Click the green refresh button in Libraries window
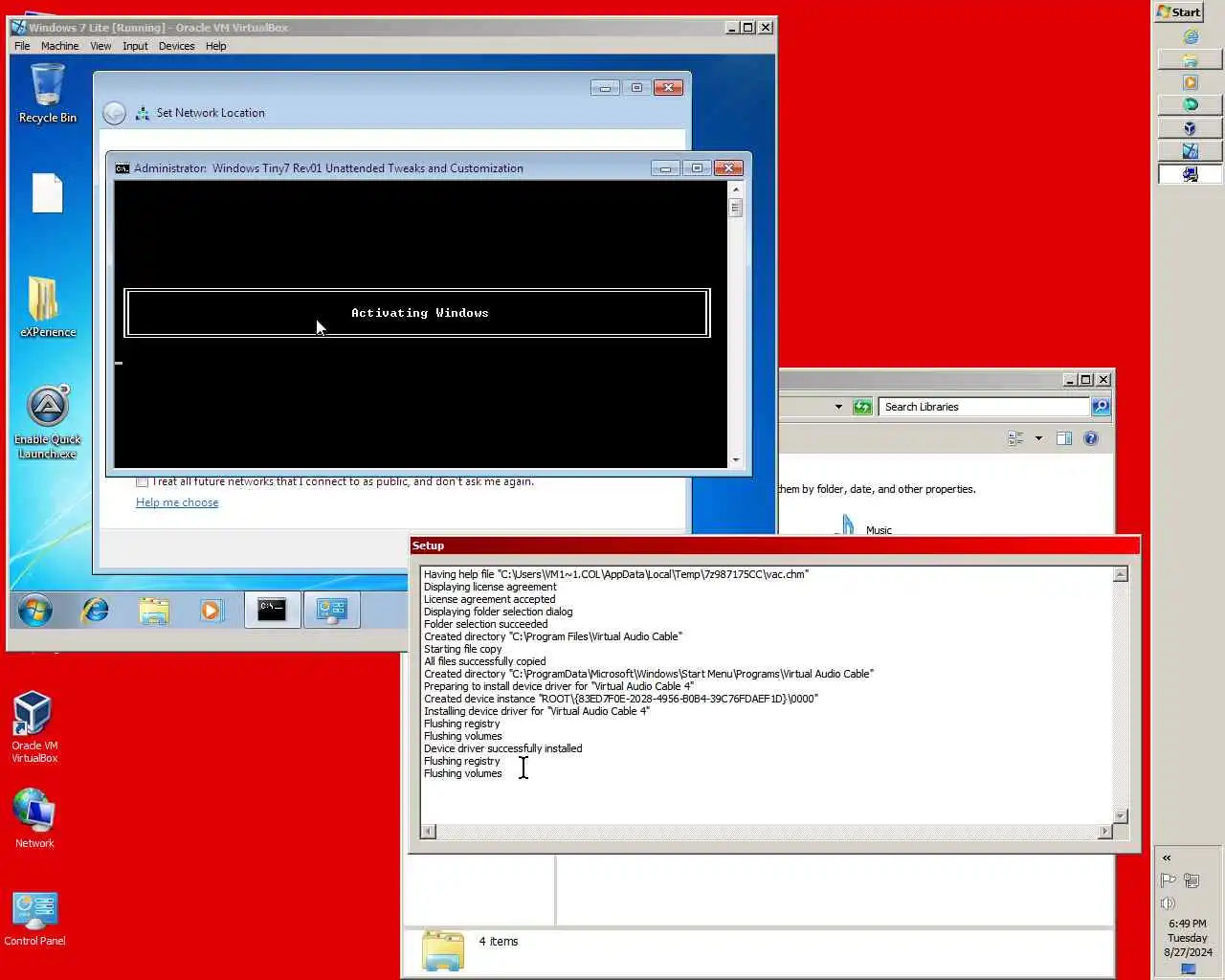The height and width of the screenshot is (980, 1225). 862,407
